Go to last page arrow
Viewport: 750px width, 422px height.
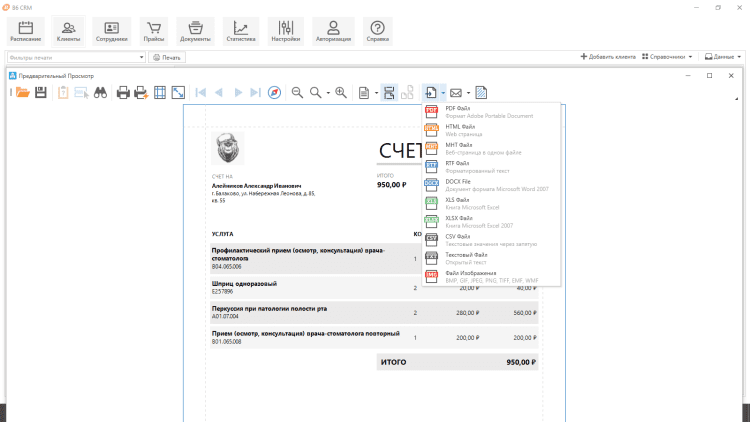coord(256,92)
